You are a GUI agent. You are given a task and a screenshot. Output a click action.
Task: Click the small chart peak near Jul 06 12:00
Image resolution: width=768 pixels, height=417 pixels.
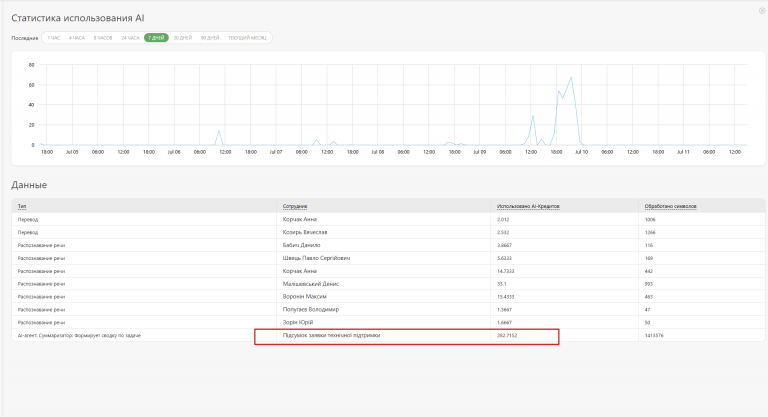tap(218, 130)
